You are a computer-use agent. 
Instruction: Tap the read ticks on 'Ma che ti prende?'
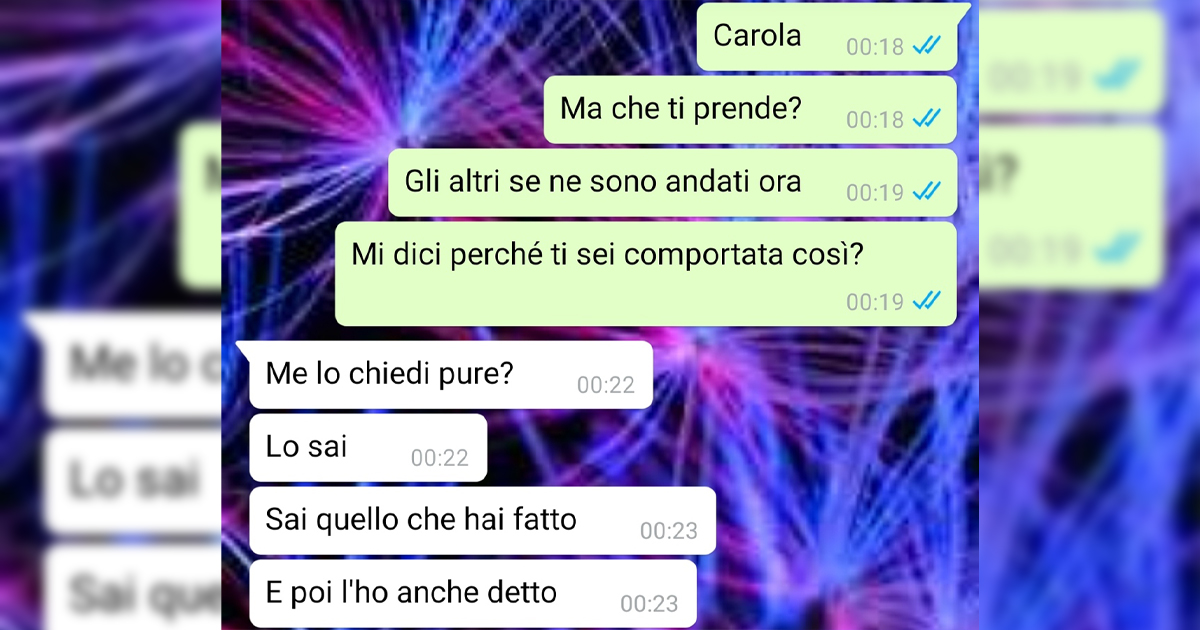click(927, 119)
